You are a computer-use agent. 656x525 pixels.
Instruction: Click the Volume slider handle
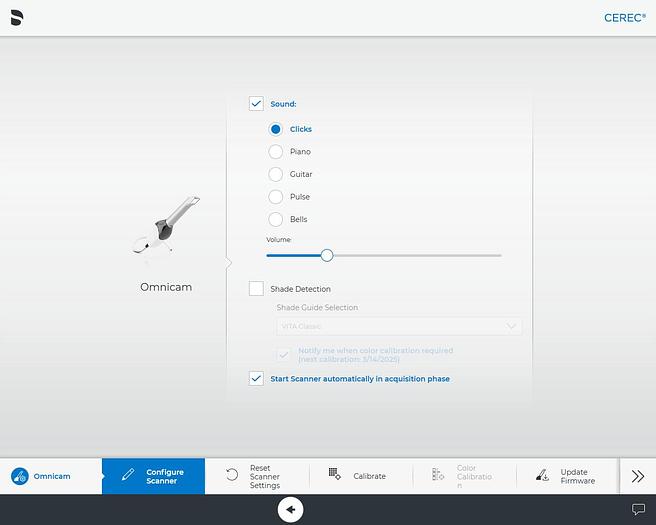[x=327, y=255]
